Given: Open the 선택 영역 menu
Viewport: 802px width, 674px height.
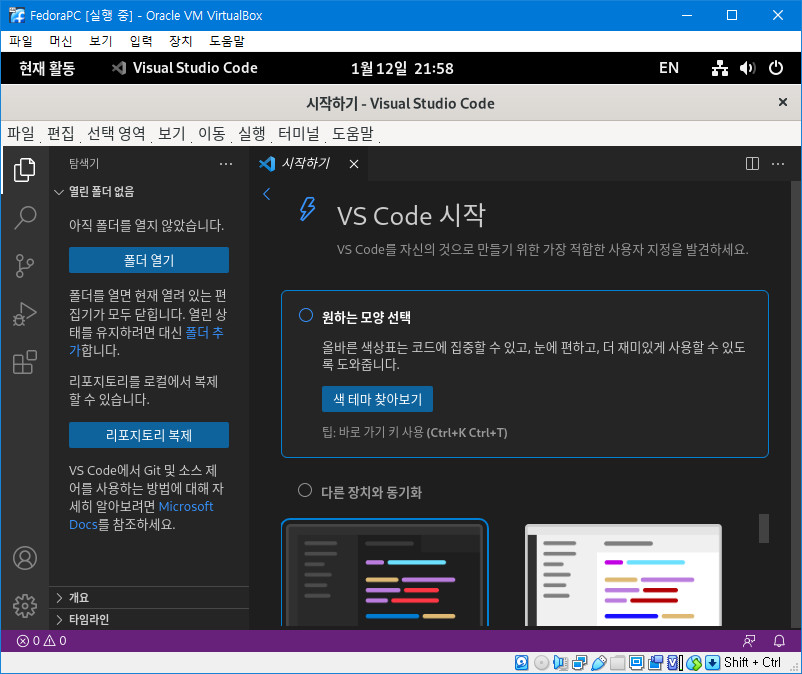Looking at the screenshot, I should (116, 133).
